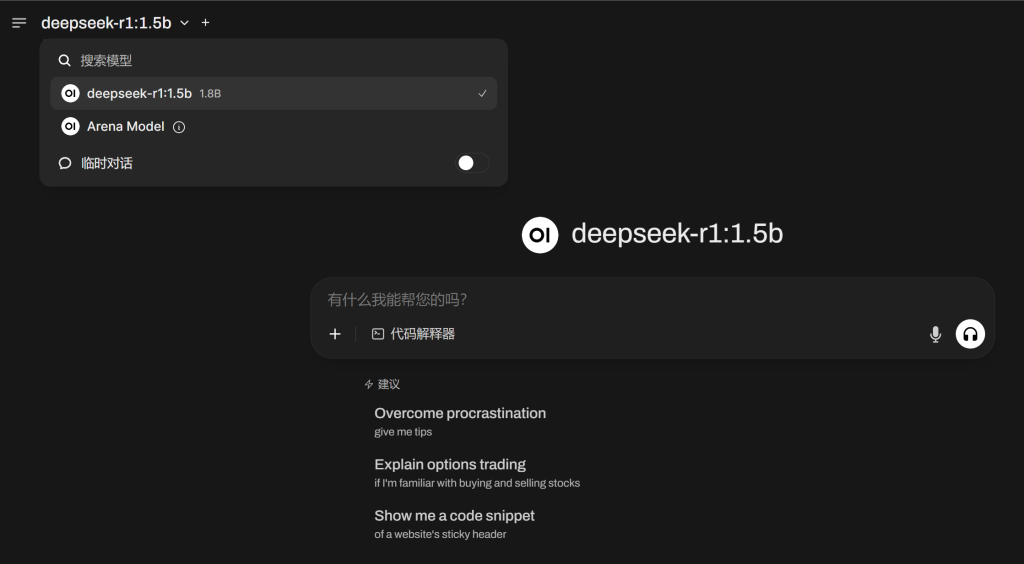Click 'of a website's sticky header' subtitle
Image resolution: width=1024 pixels, height=564 pixels.
[440, 535]
